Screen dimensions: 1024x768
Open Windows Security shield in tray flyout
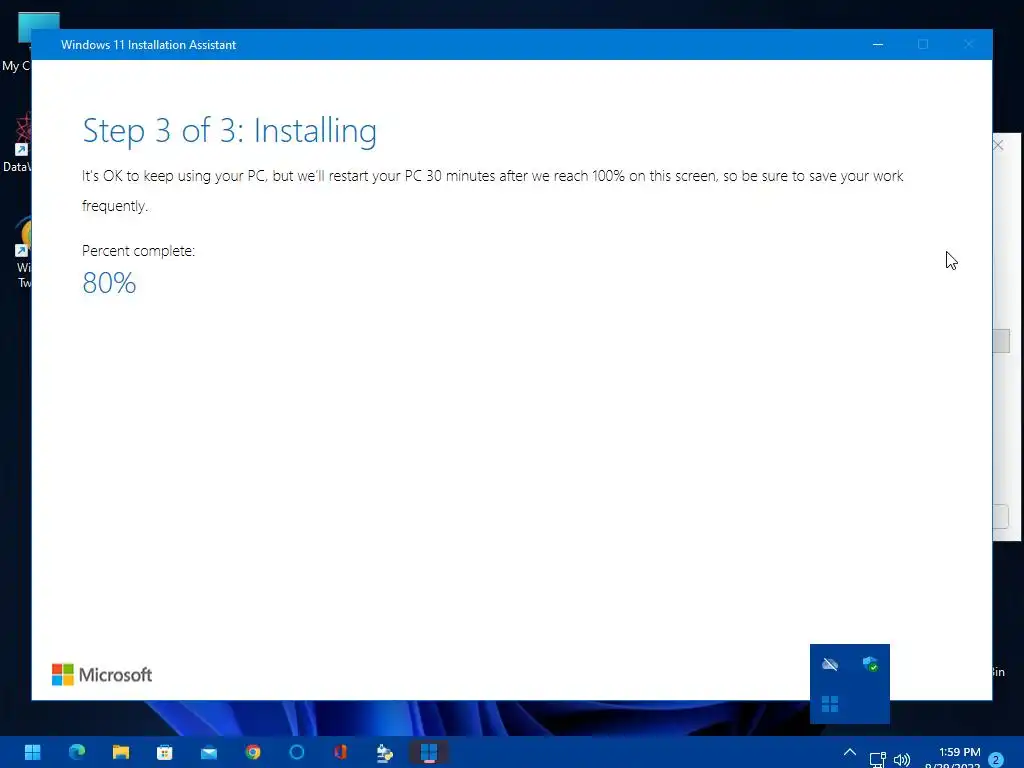pos(870,665)
